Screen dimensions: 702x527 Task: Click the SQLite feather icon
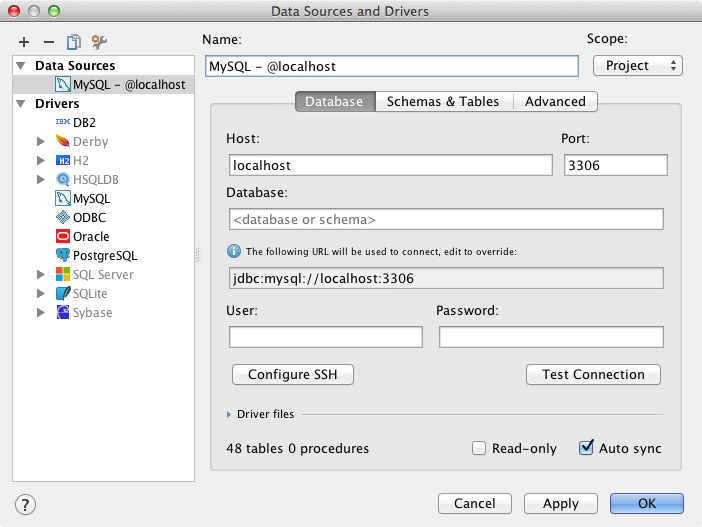[x=63, y=293]
